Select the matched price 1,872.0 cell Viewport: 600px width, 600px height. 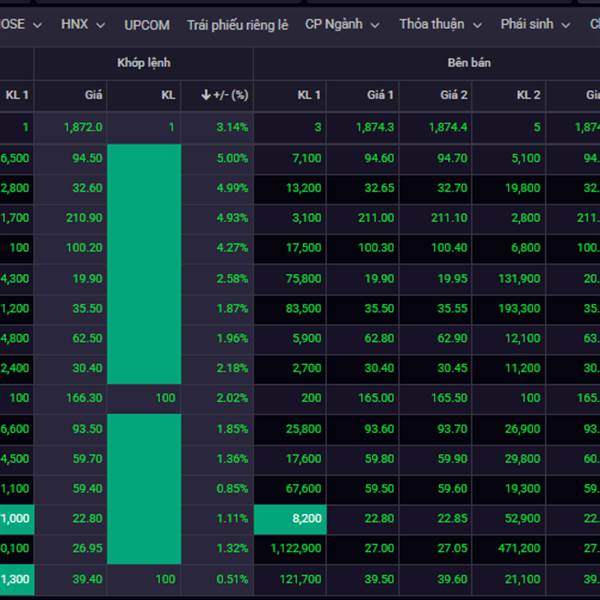pos(81,128)
